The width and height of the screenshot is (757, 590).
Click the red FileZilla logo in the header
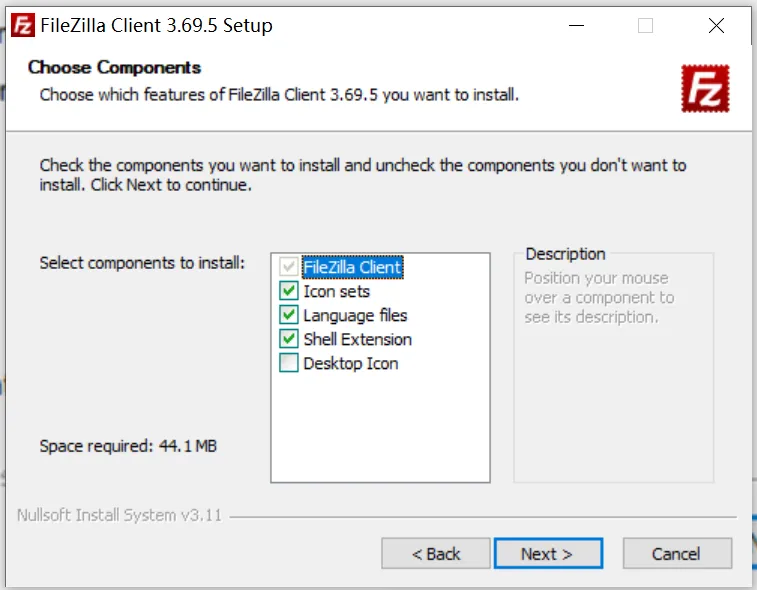coord(705,88)
